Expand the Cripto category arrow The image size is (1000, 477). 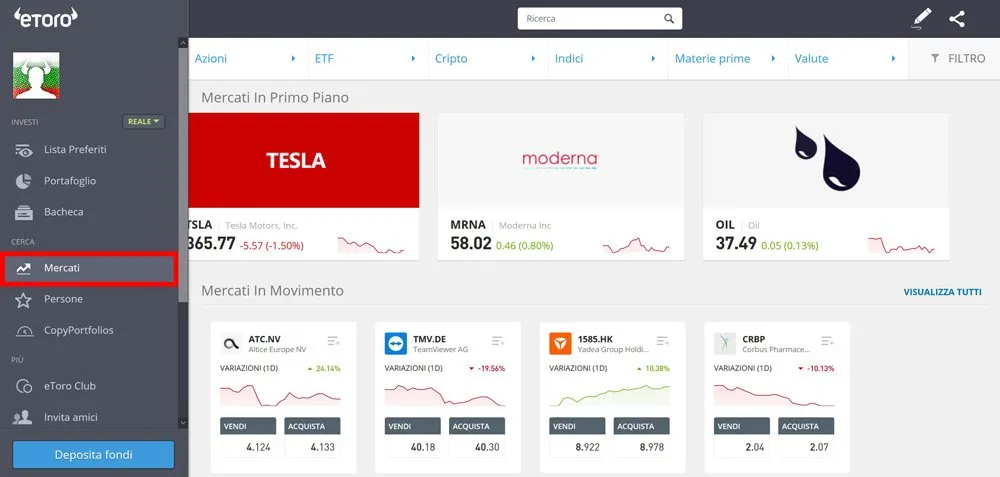click(x=533, y=59)
